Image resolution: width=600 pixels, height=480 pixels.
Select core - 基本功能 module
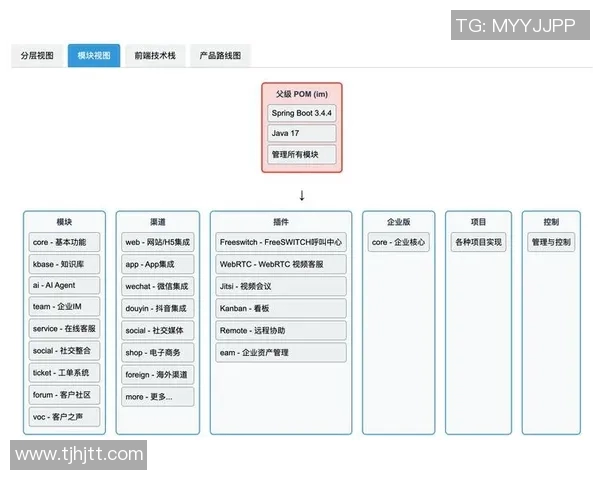[x=64, y=242]
